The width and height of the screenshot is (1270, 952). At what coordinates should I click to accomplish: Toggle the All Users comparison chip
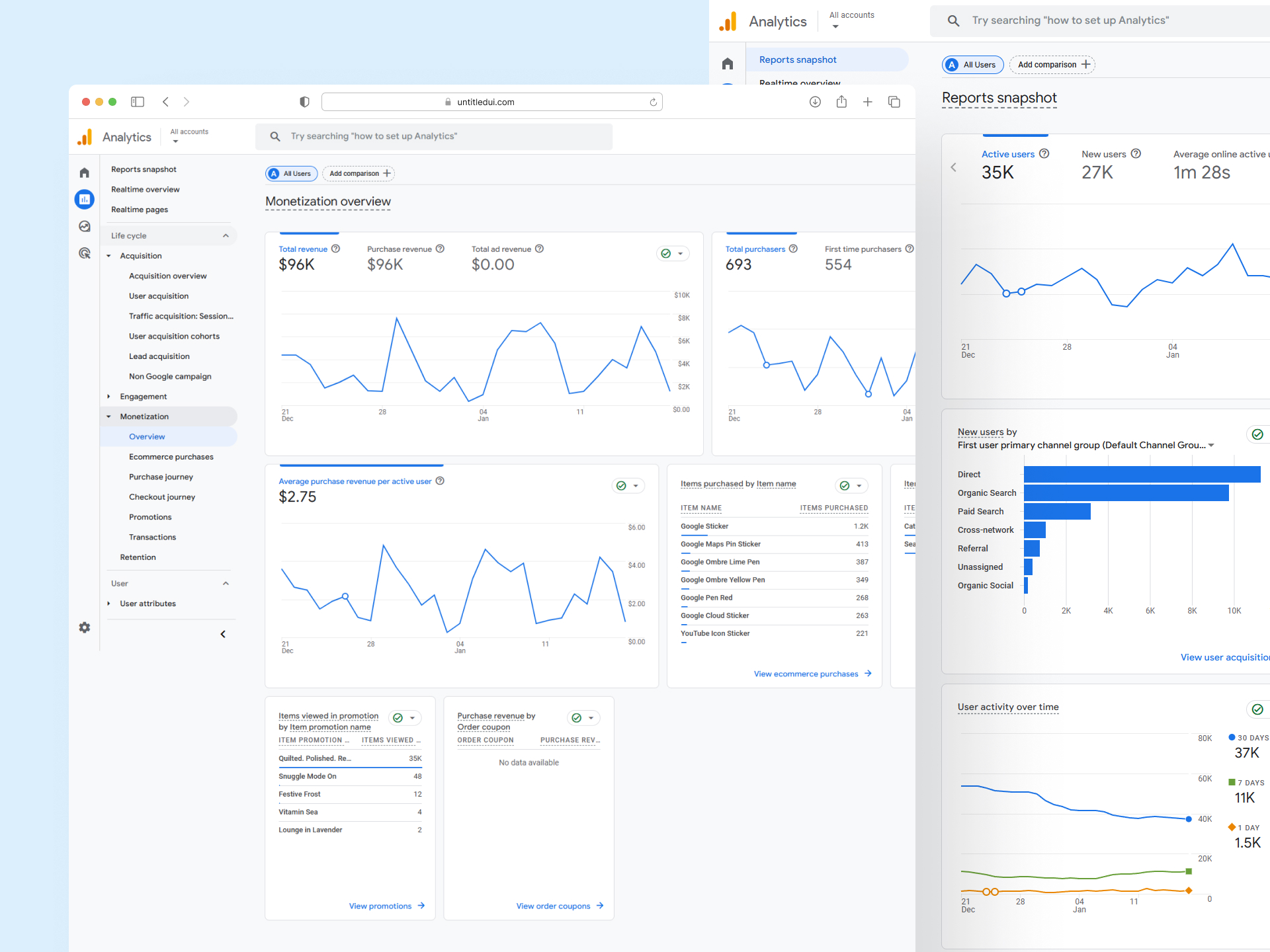pos(292,173)
